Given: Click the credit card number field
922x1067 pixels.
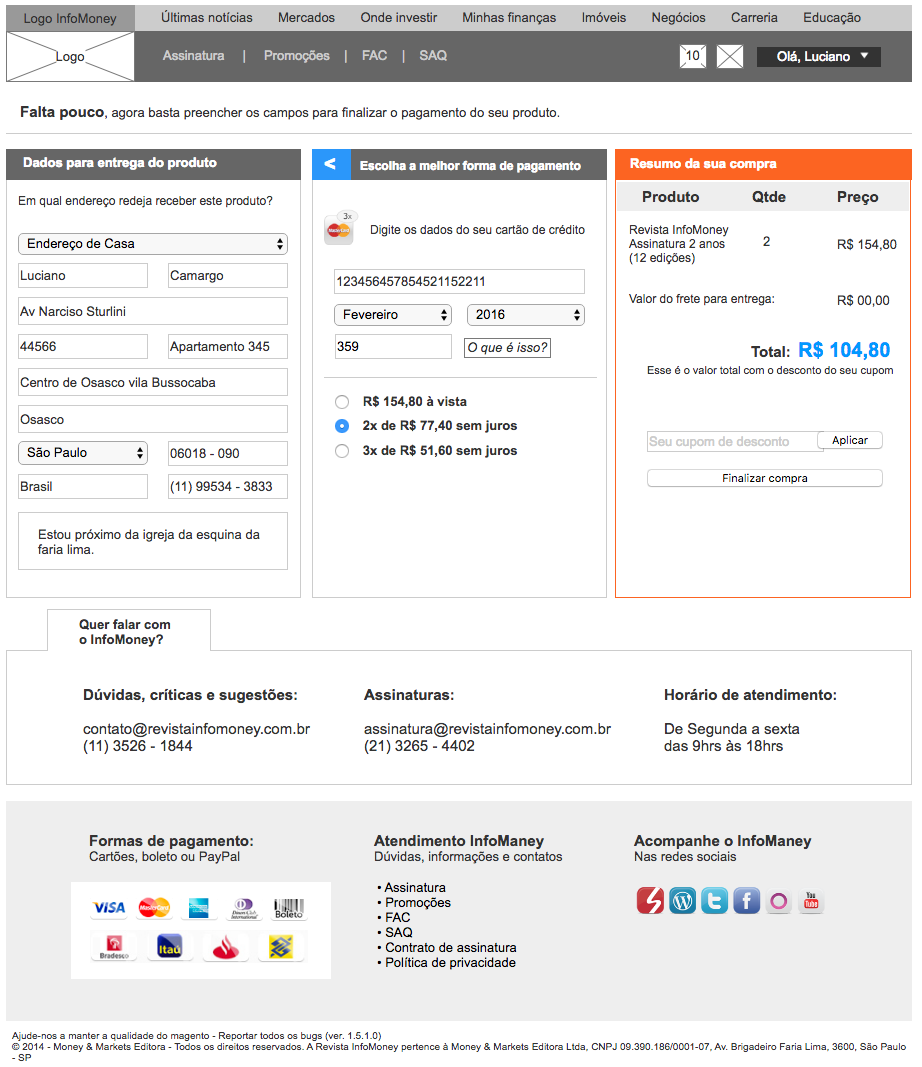Looking at the screenshot, I should pyautogui.click(x=459, y=282).
